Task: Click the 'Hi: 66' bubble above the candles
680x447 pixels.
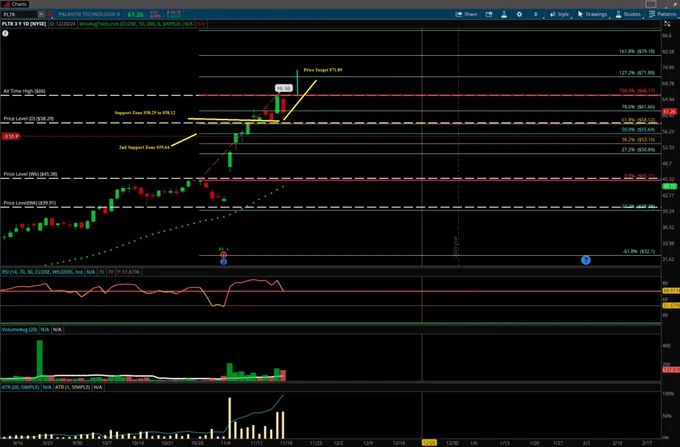Action: coord(284,88)
